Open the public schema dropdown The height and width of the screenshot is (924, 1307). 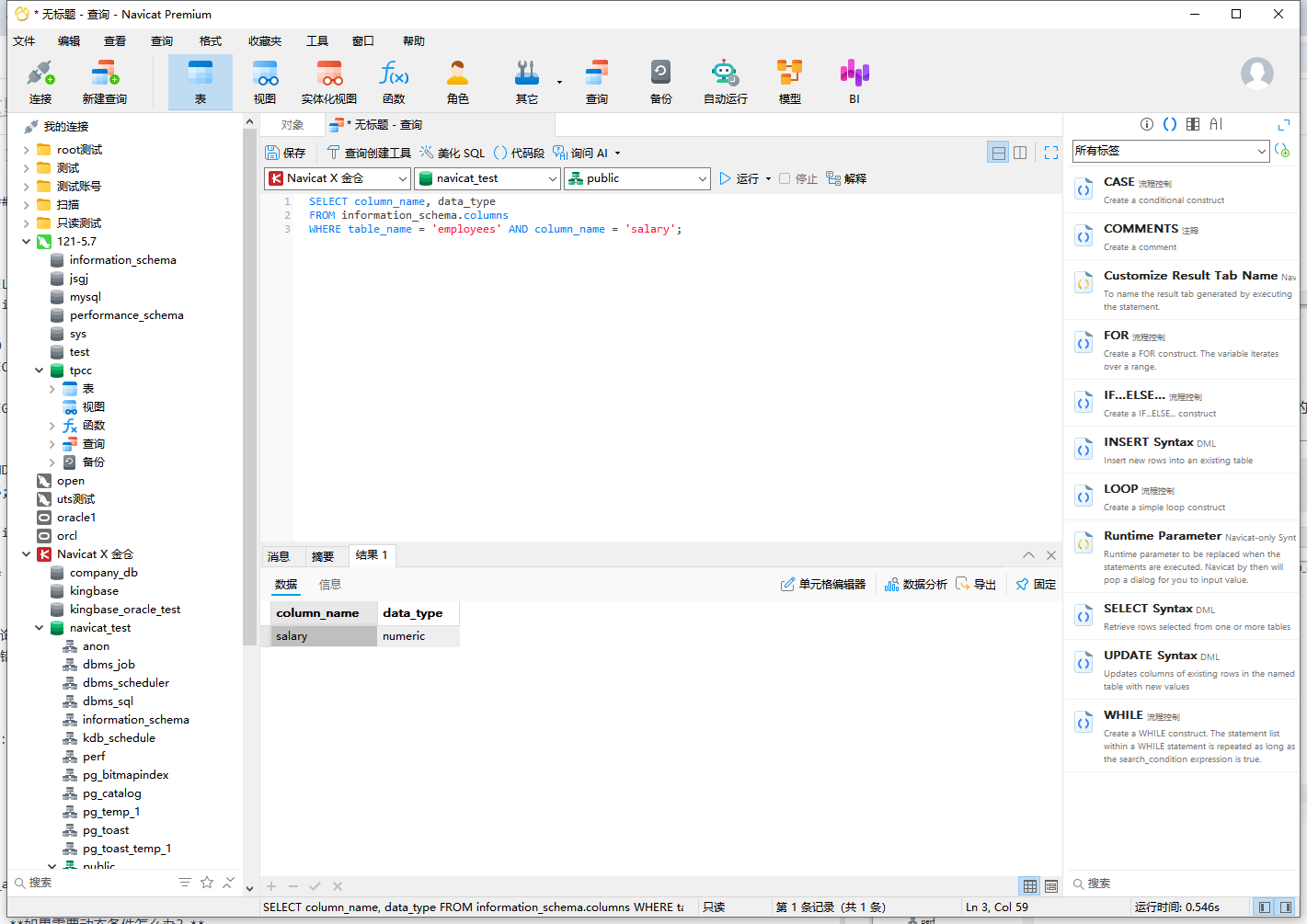click(x=637, y=178)
